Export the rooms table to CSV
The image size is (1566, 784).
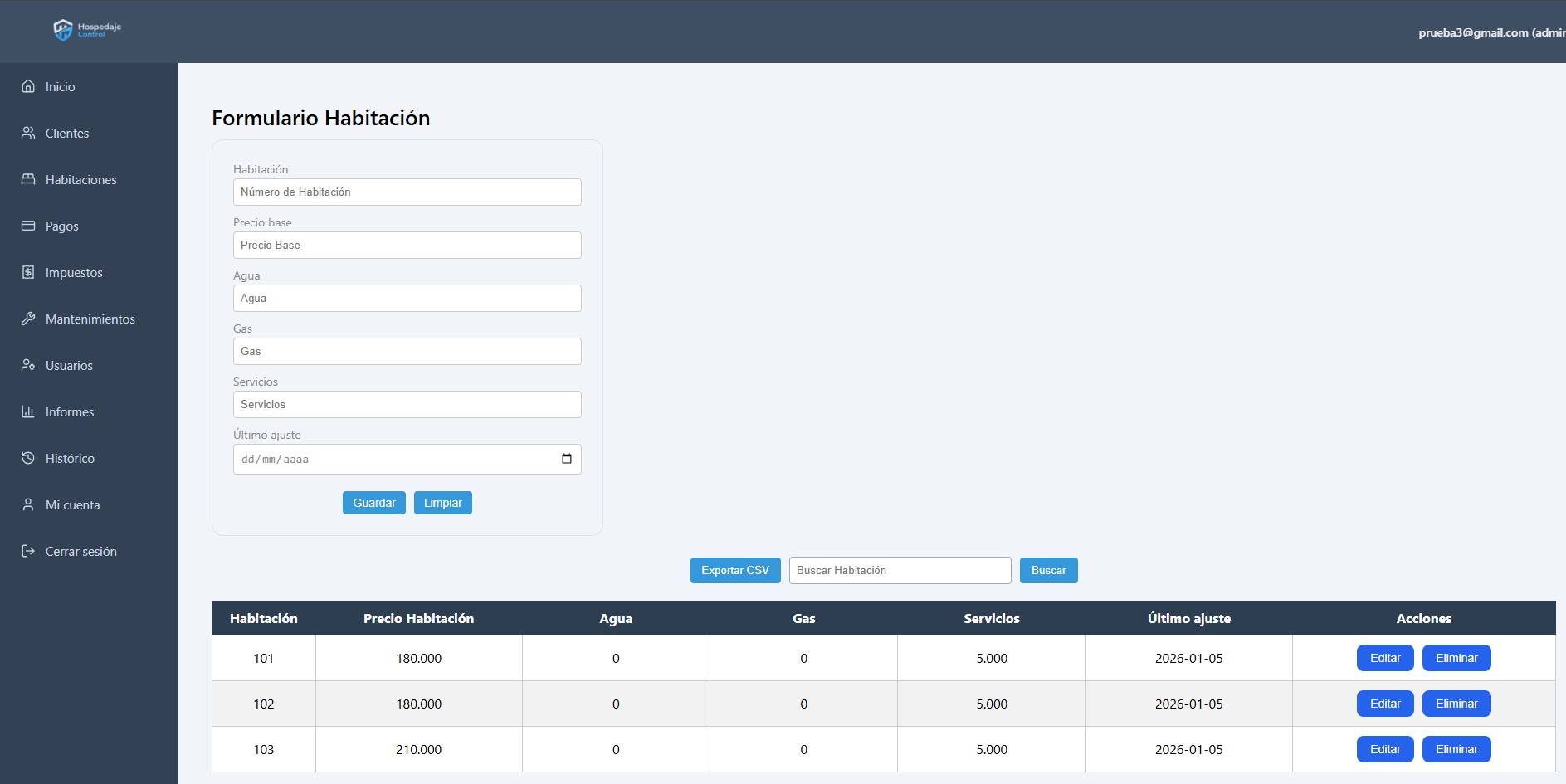(x=734, y=570)
